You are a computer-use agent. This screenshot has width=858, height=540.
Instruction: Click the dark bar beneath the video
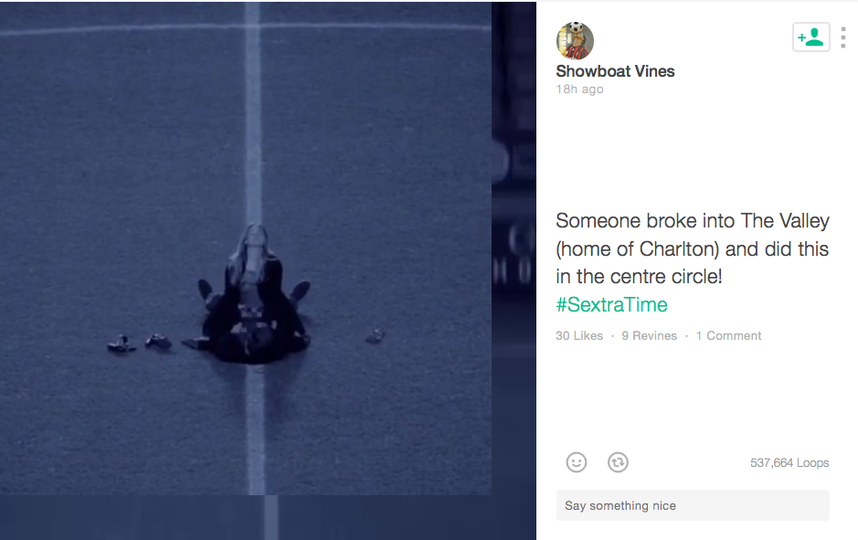268,518
